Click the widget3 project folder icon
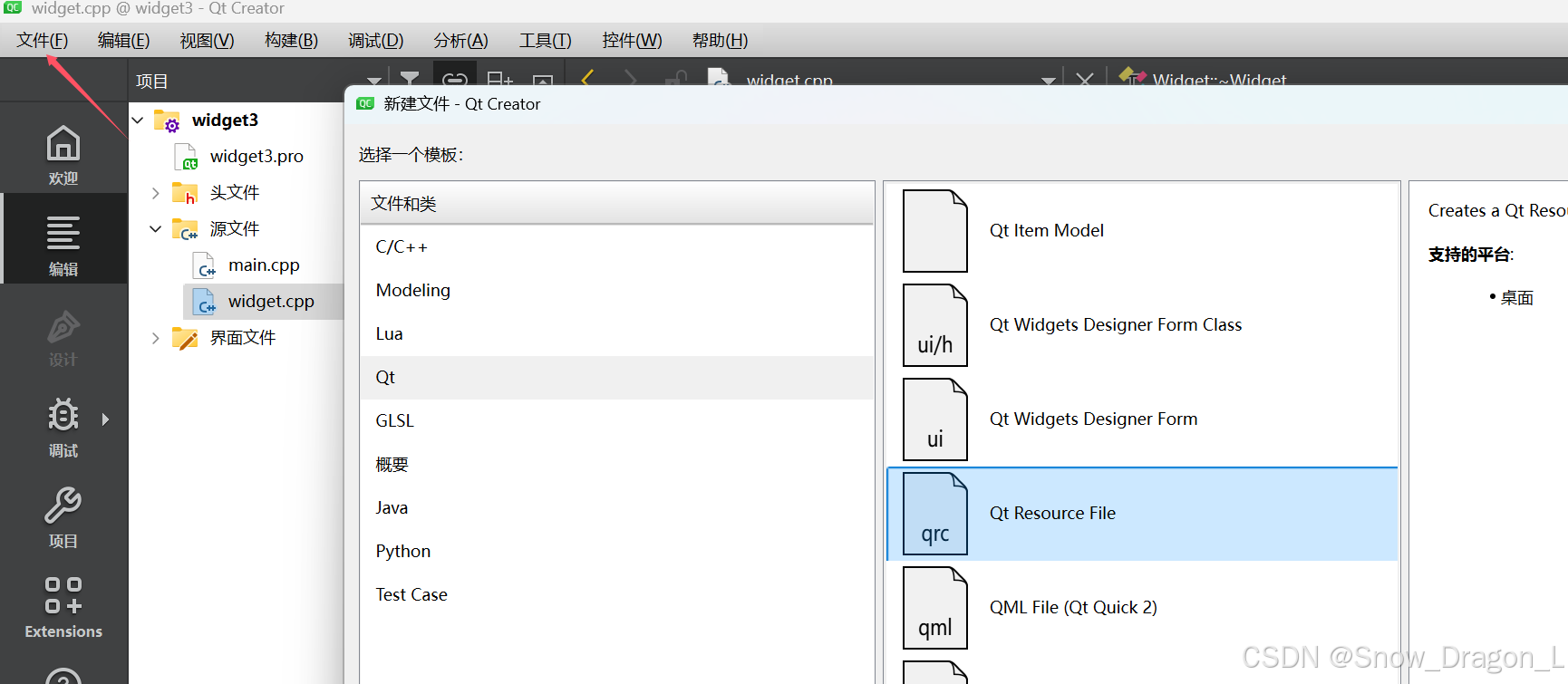The image size is (1568, 684). point(167,120)
